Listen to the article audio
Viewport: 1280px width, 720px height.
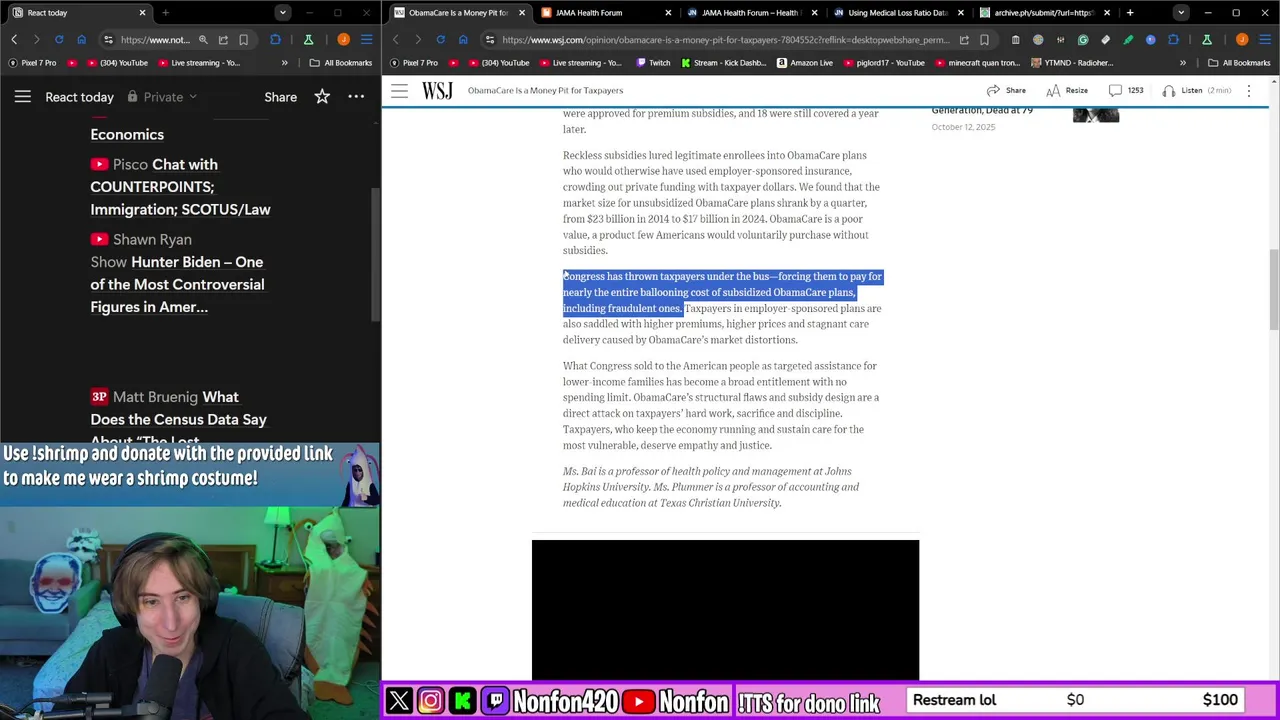click(1196, 90)
